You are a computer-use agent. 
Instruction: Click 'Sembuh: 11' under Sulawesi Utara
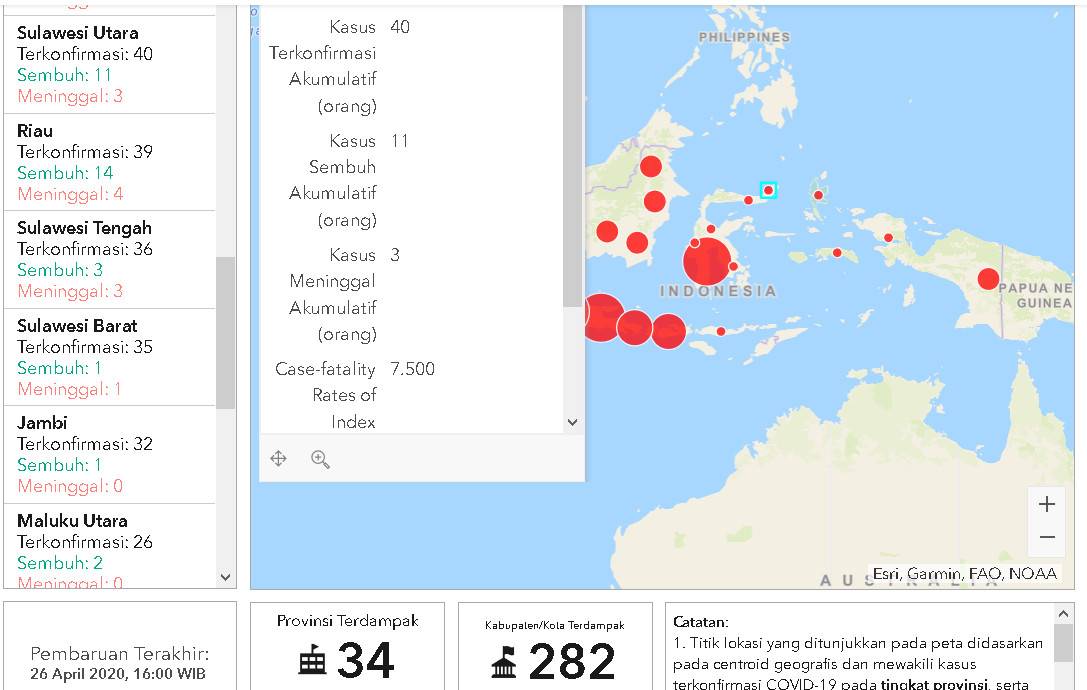tap(64, 75)
